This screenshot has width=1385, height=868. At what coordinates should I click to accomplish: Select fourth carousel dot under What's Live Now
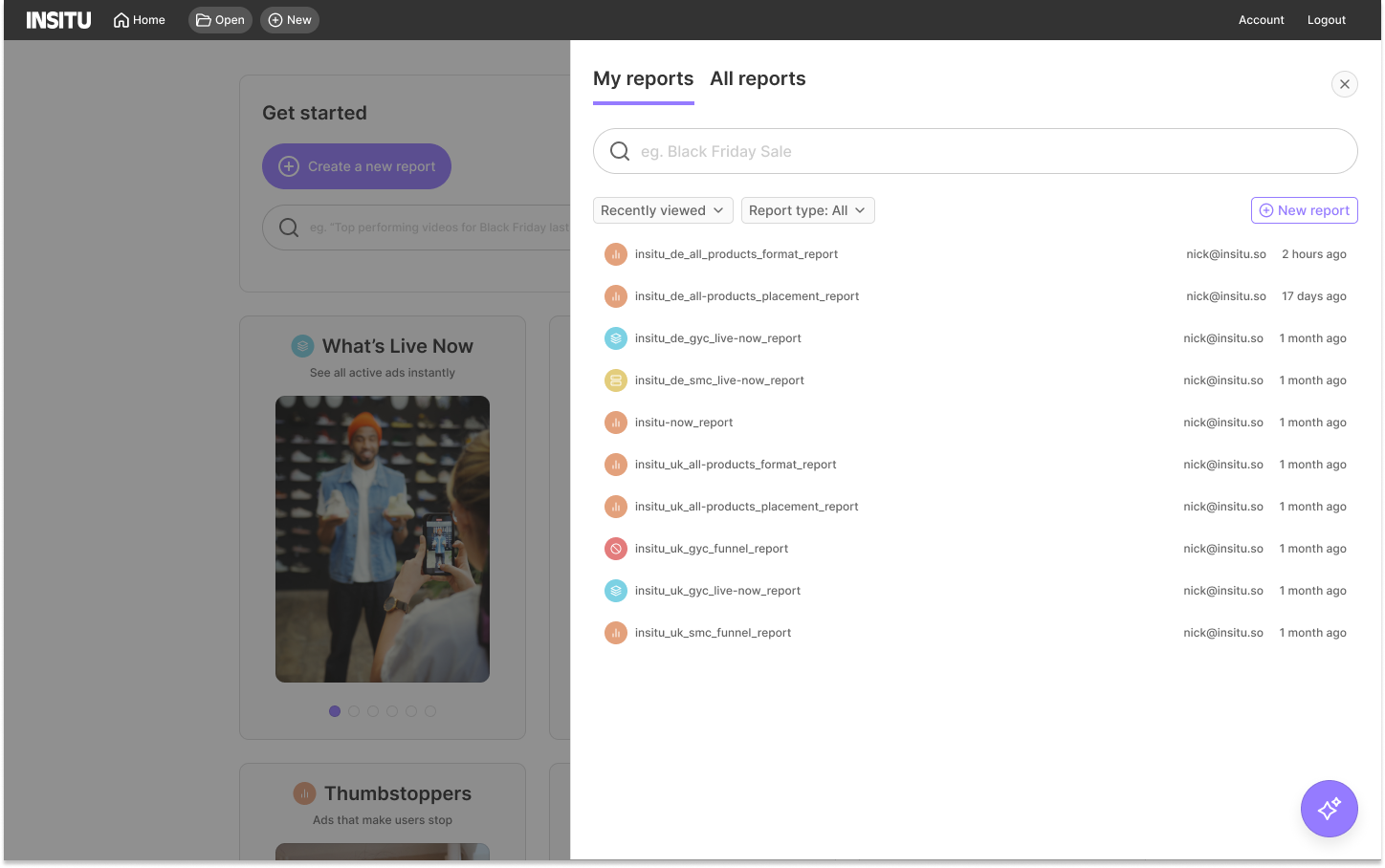coord(392,711)
